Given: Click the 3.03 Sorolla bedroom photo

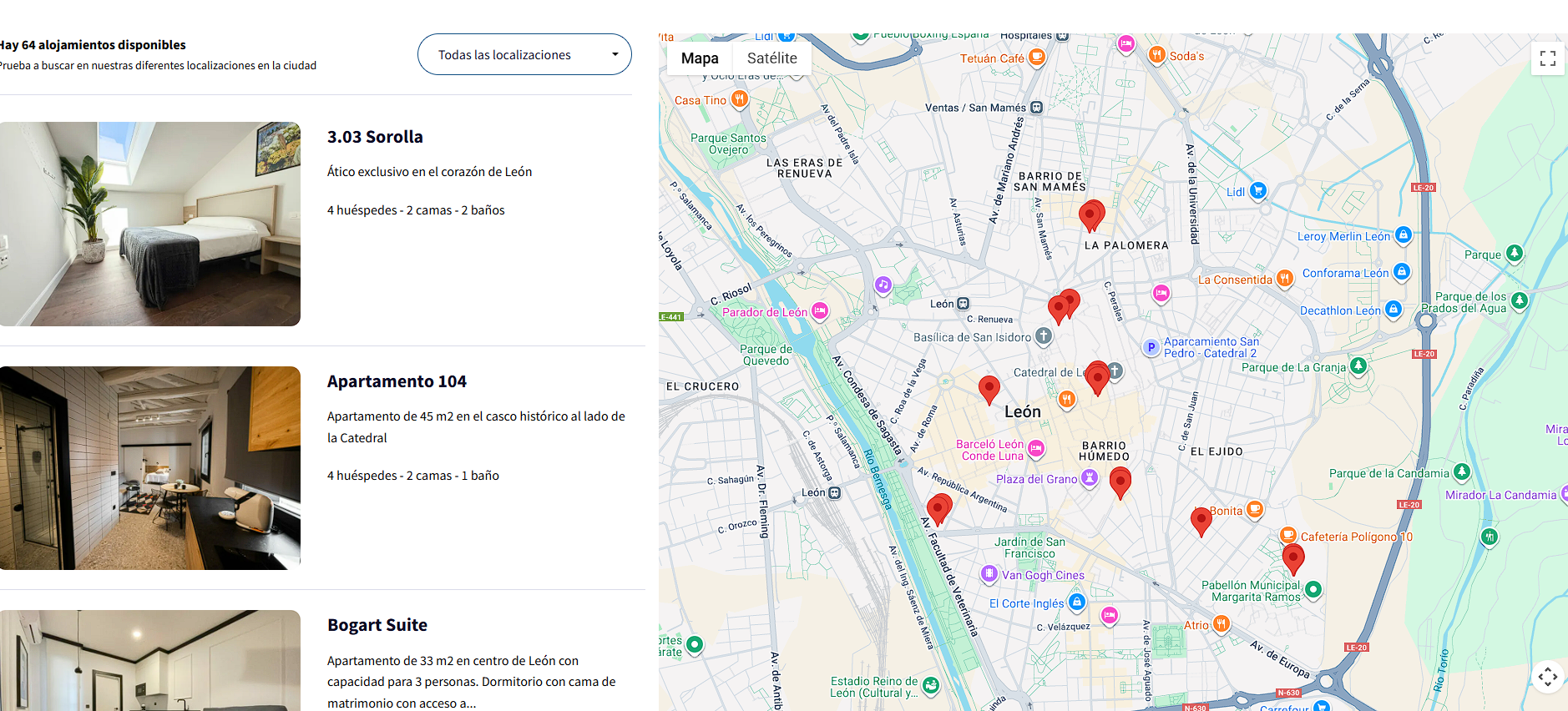Looking at the screenshot, I should click(150, 224).
